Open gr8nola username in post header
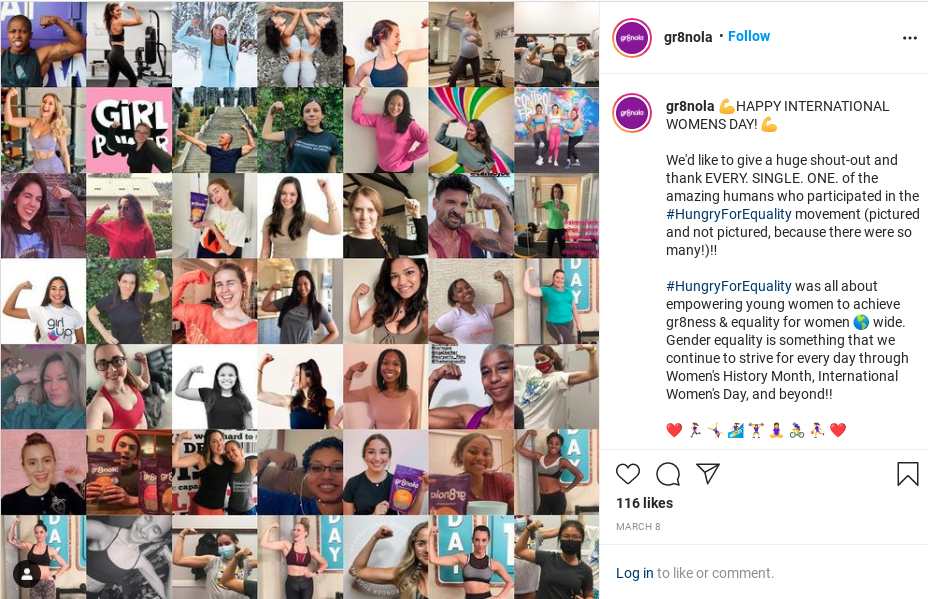Image resolution: width=928 pixels, height=599 pixels. click(688, 37)
